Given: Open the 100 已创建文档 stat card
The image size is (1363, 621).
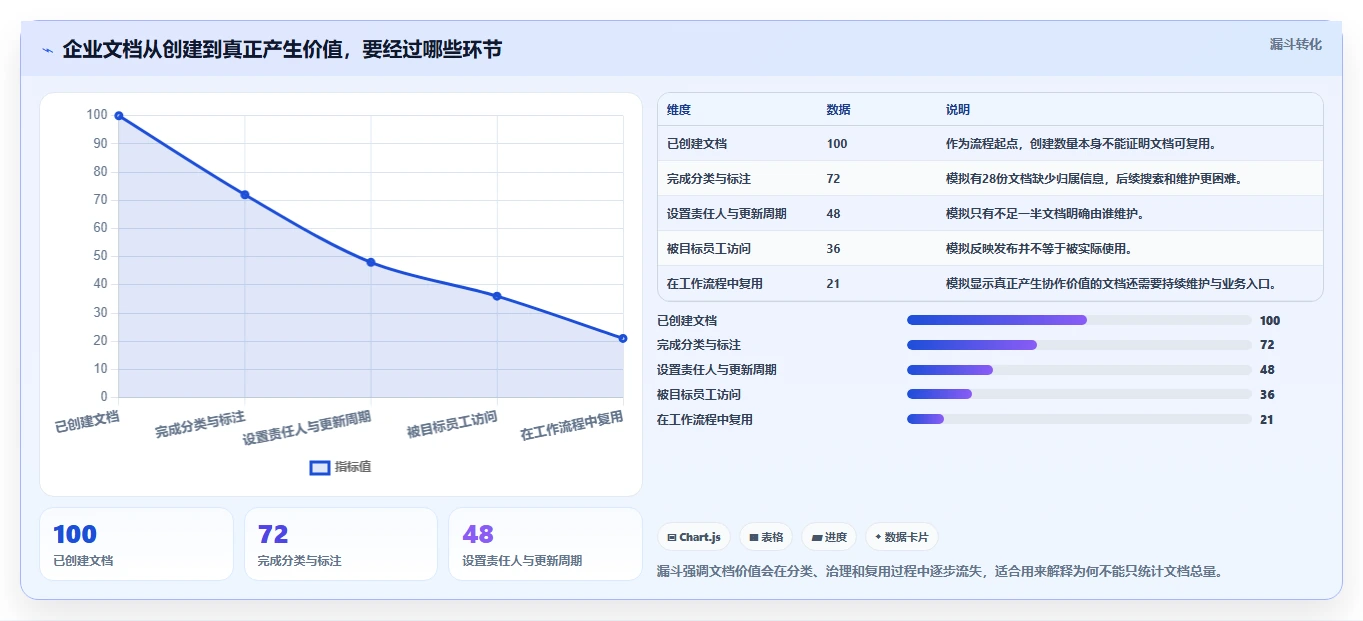Looking at the screenshot, I should (136, 544).
